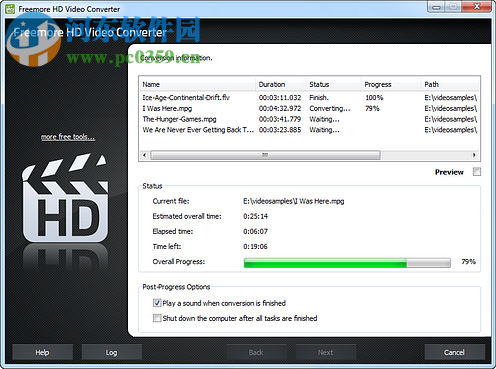Click elapsed time value 0:06:07
This screenshot has height=369, width=496.
coord(255,231)
